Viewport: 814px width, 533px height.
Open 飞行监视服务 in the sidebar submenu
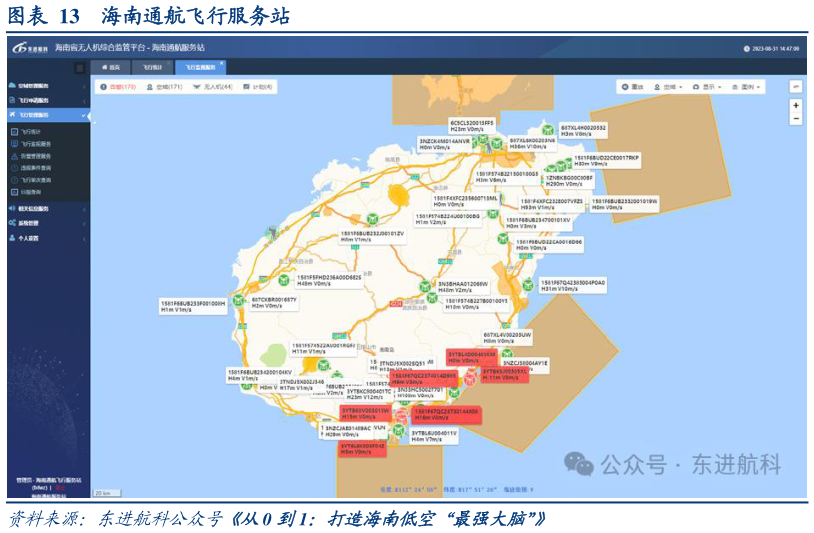coord(38,143)
